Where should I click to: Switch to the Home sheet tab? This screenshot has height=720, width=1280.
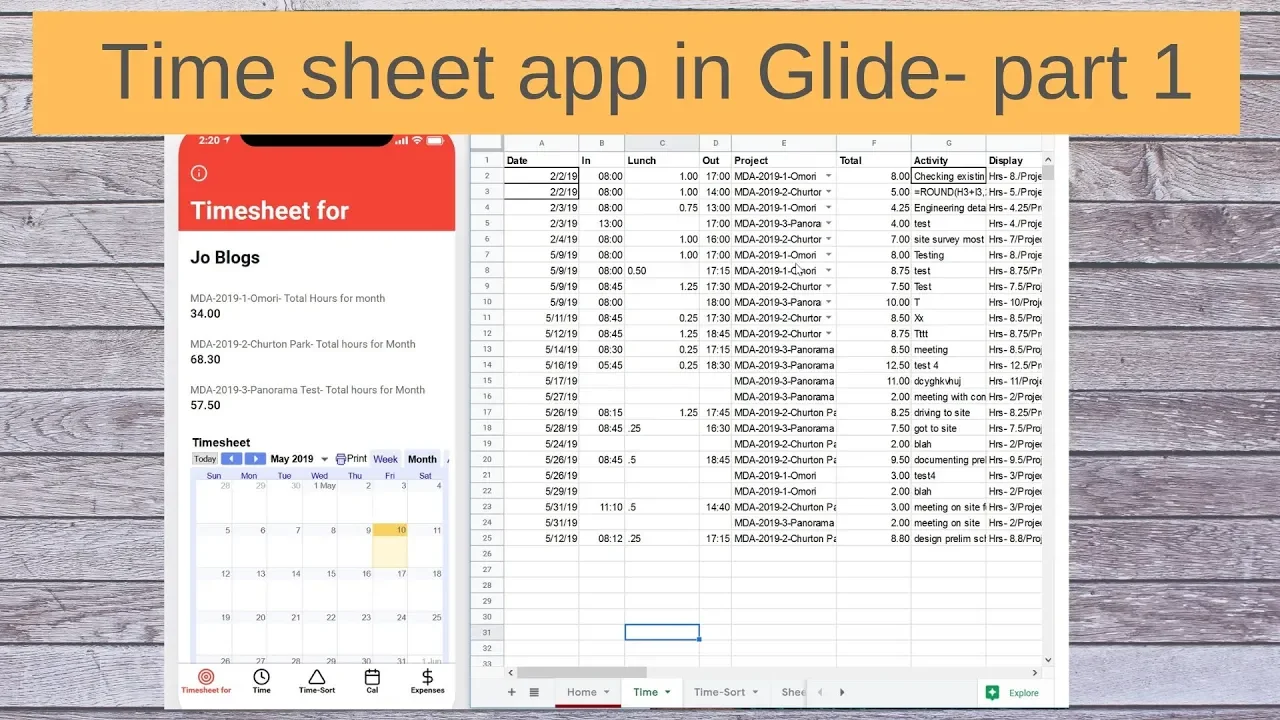point(581,692)
